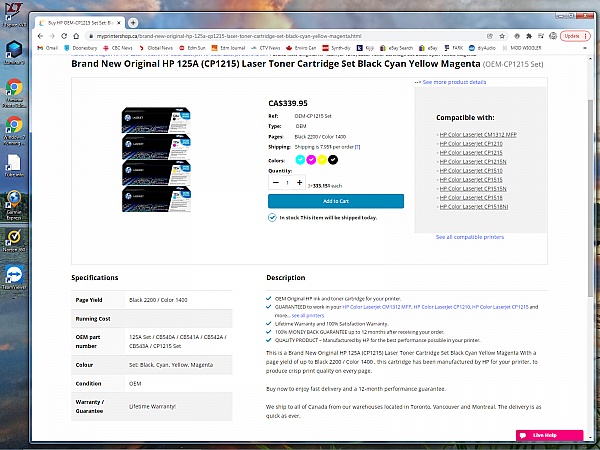Screen dimensions: 600x450
Task: Open the Doonesbury bookmark
Action: point(80,48)
